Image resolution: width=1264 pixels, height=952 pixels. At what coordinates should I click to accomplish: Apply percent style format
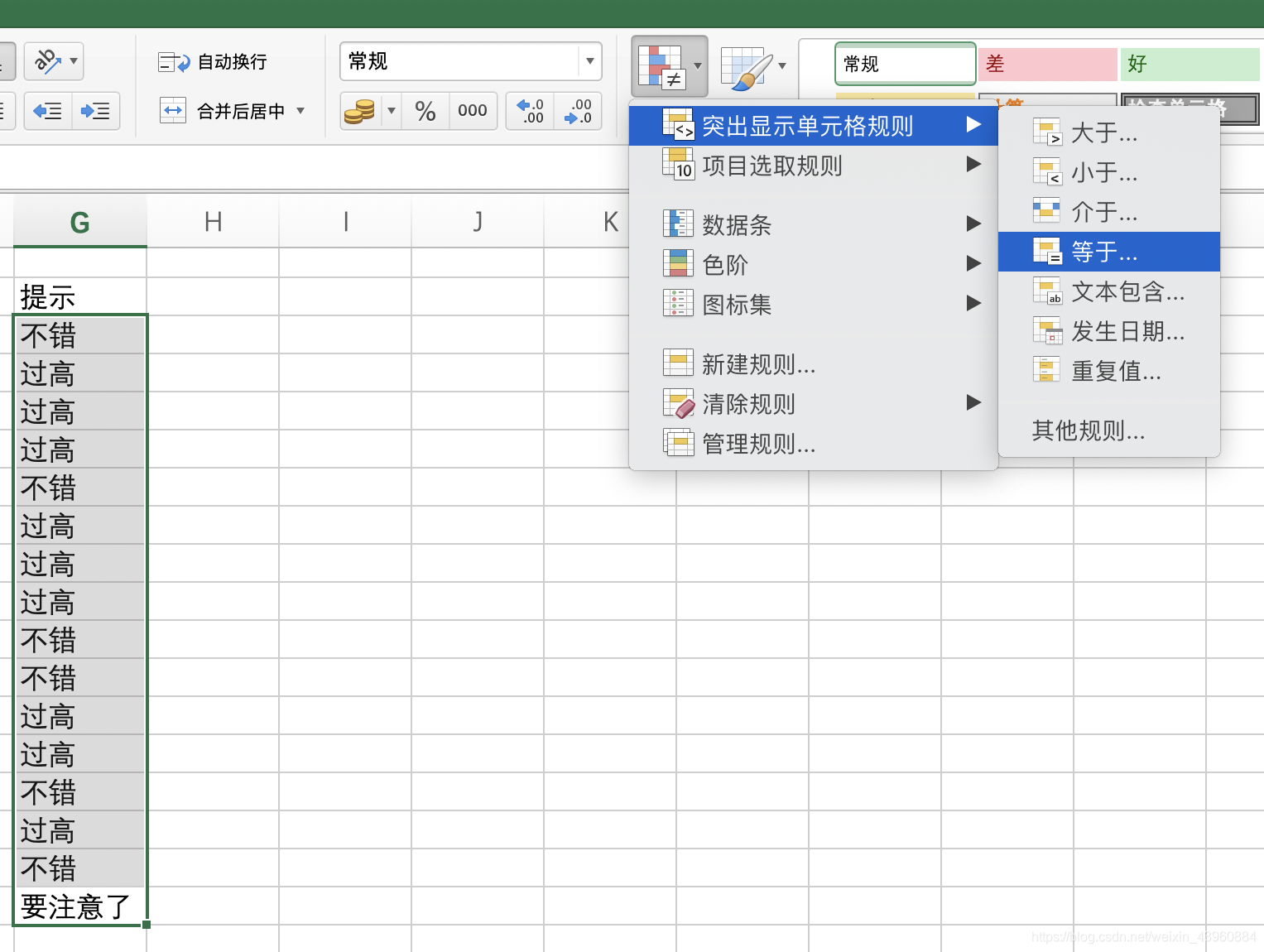point(425,111)
